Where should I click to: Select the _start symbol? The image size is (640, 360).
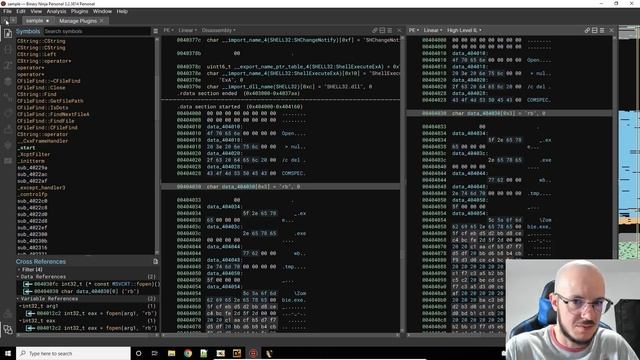(x=26, y=148)
